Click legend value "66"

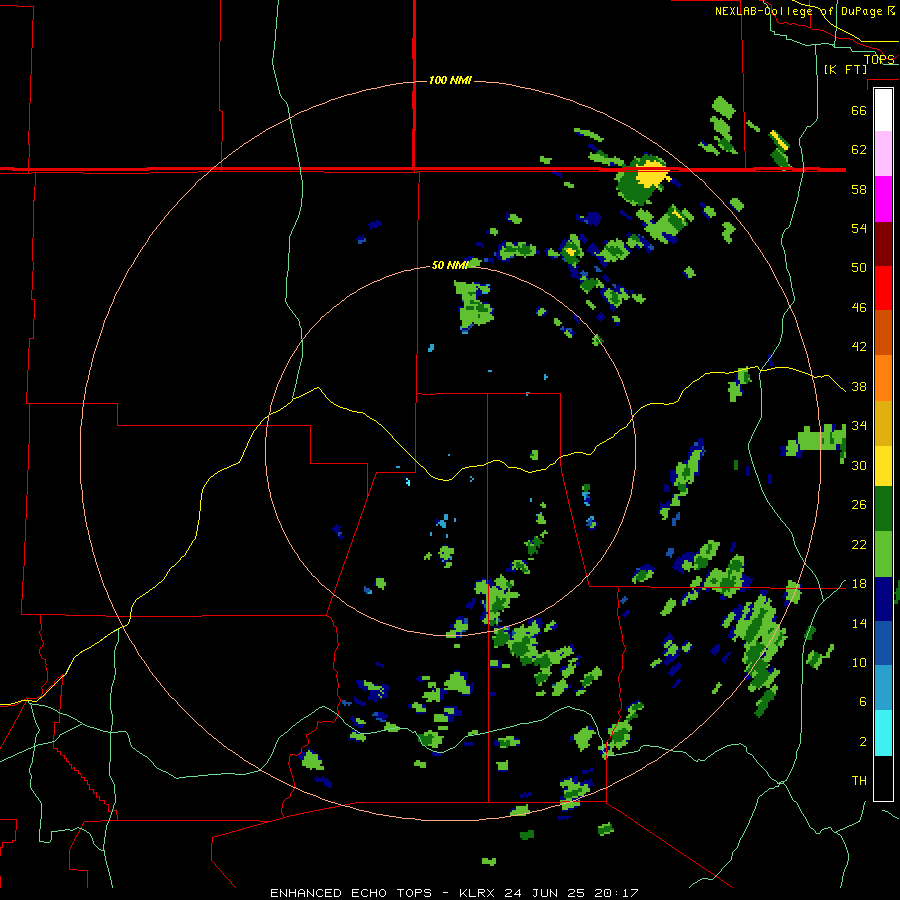(859, 110)
